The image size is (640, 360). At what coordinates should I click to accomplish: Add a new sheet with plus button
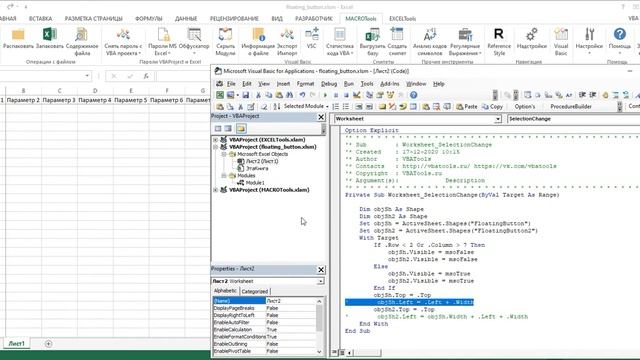[x=48, y=344]
